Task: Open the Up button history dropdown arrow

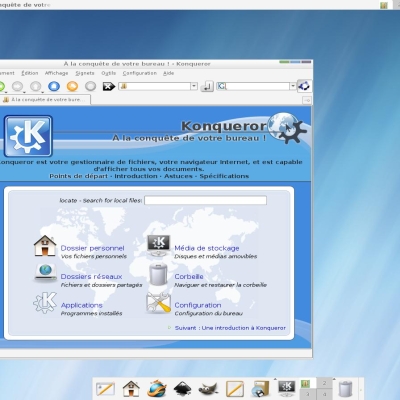Action: click(43, 92)
